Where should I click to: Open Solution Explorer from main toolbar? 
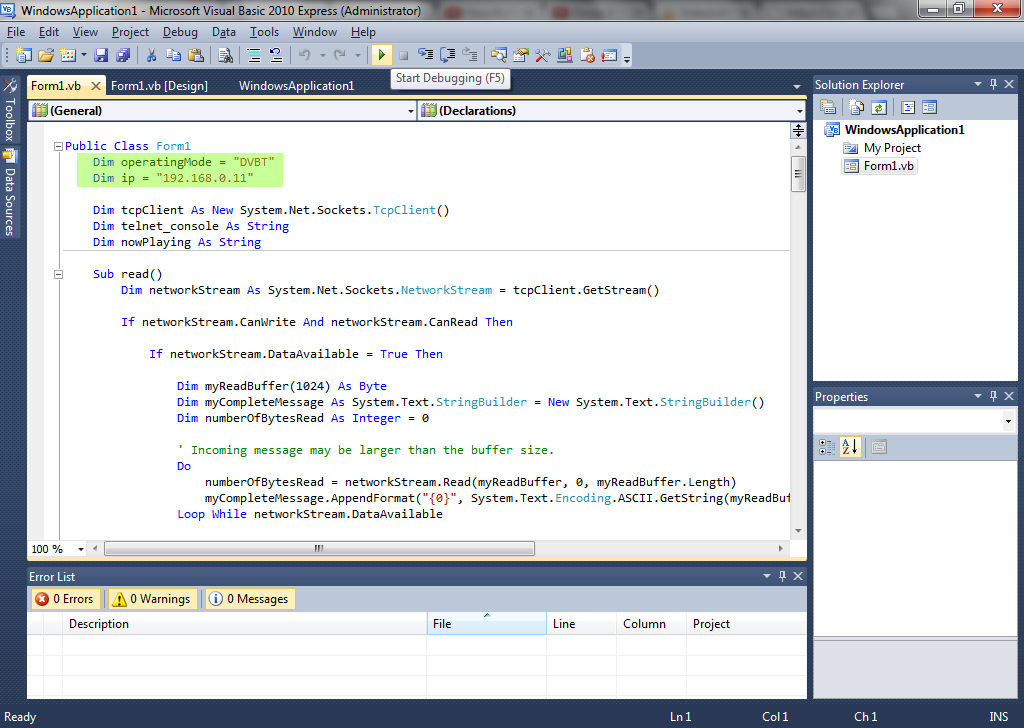(499, 55)
